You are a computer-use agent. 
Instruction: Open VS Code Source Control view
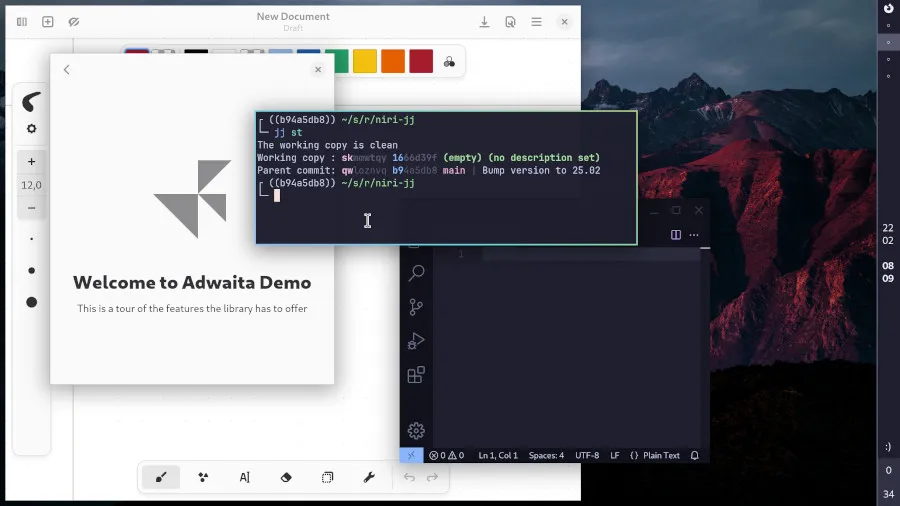point(416,307)
